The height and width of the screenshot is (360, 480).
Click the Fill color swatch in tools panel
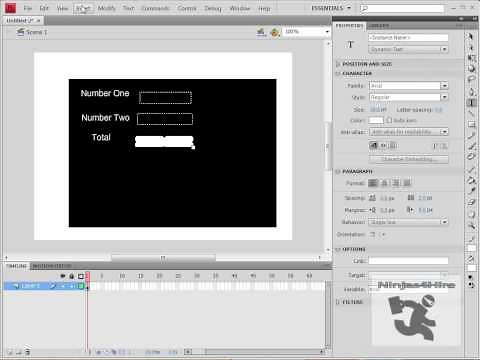click(x=471, y=268)
